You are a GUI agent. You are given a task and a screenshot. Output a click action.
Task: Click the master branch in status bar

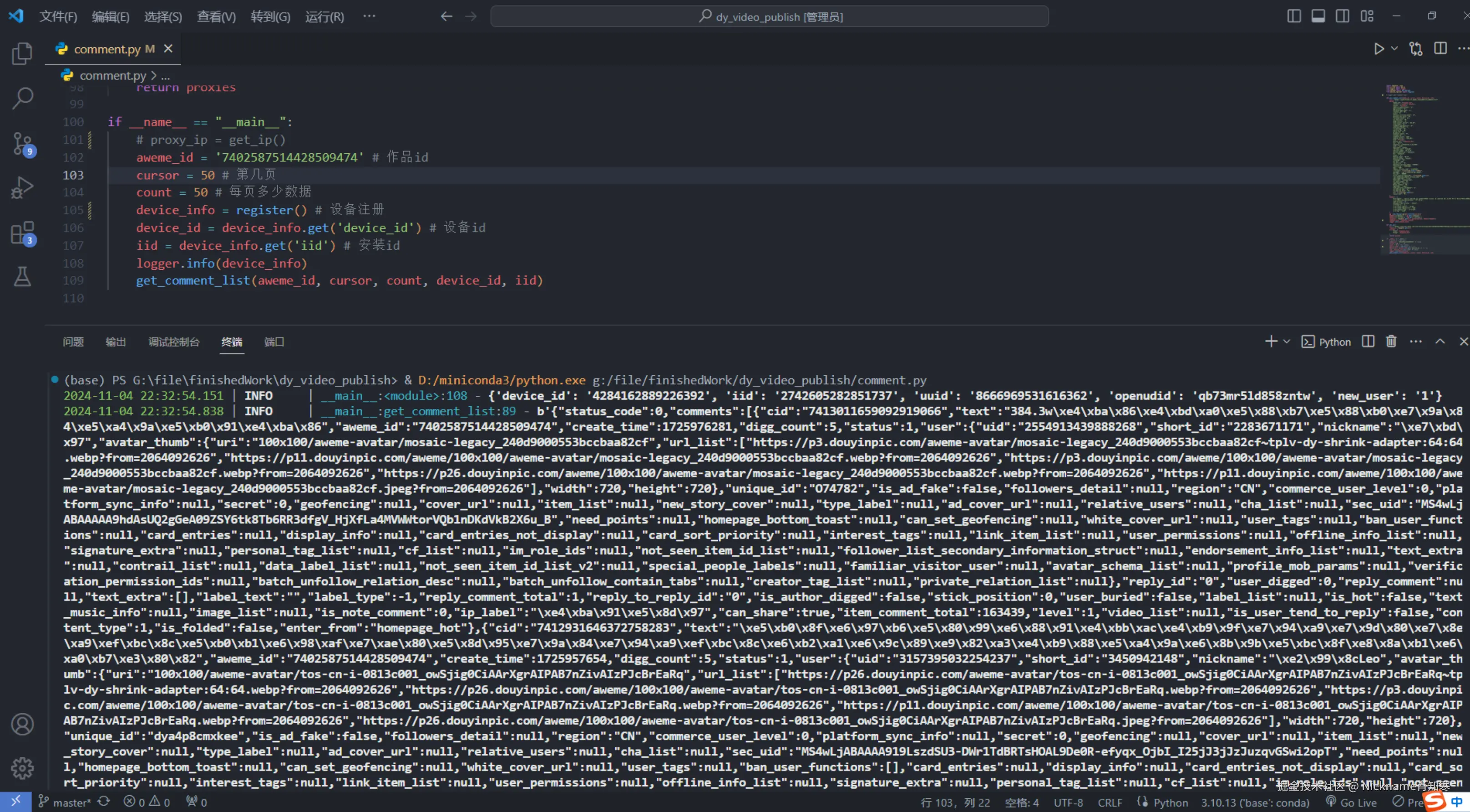pyautogui.click(x=66, y=802)
